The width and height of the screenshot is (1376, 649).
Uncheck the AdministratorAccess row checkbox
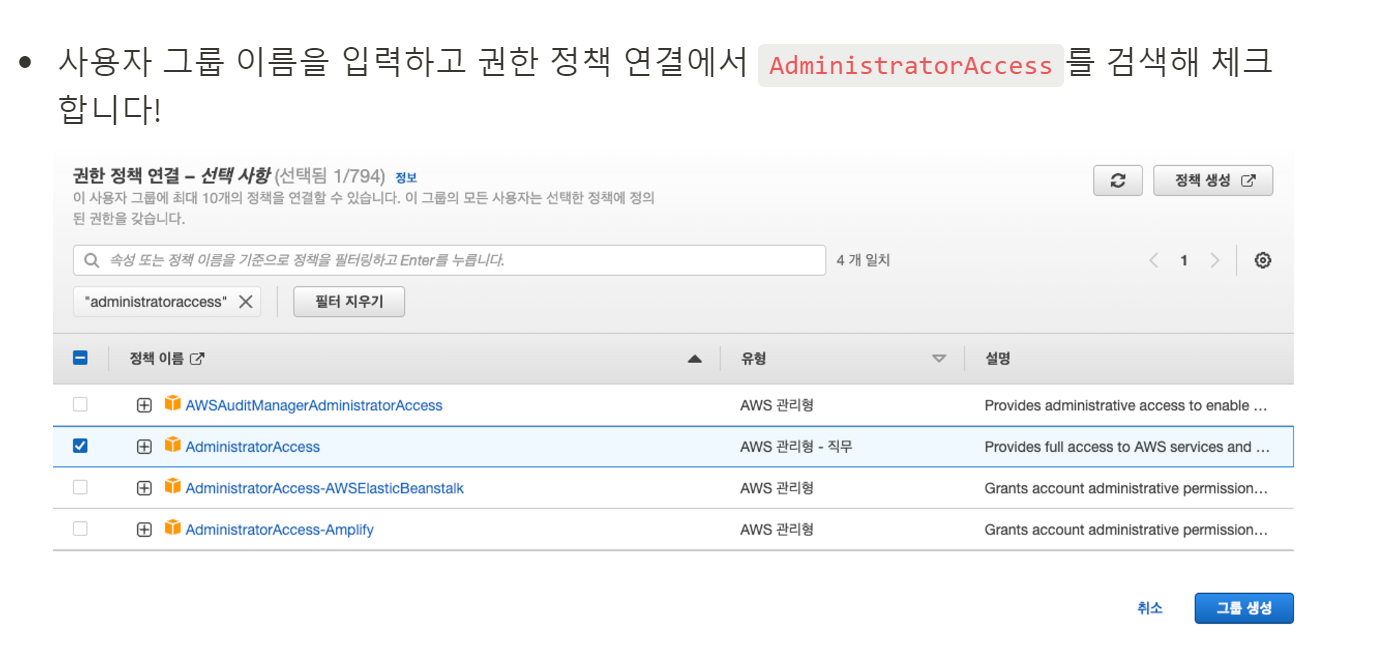[x=80, y=446]
